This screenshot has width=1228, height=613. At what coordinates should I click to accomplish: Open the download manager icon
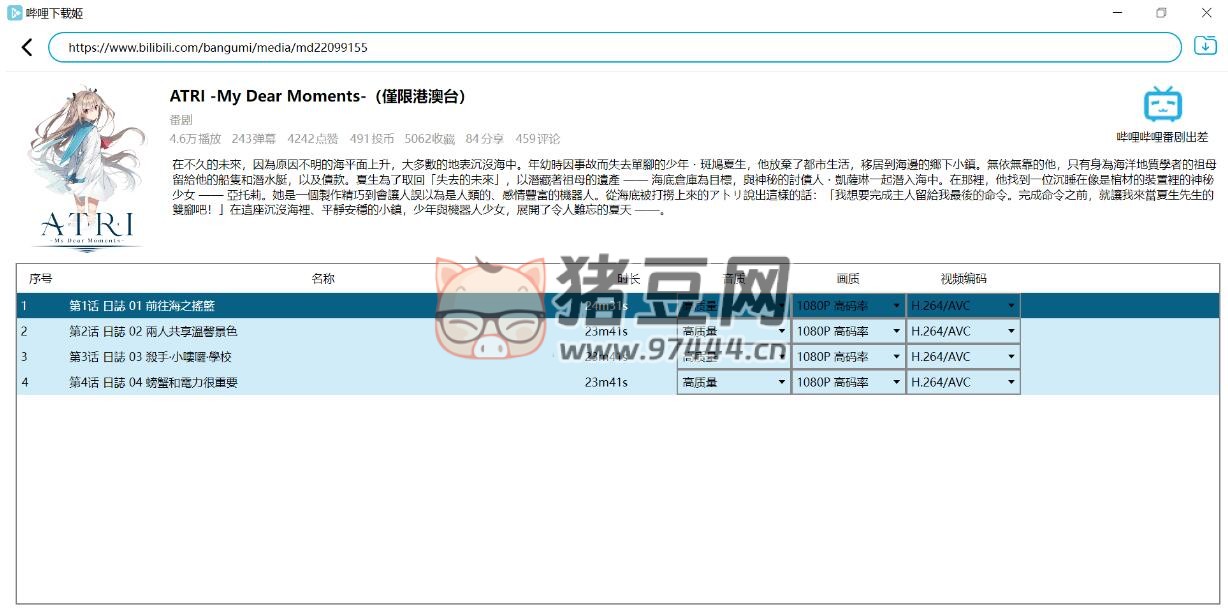coord(1205,46)
